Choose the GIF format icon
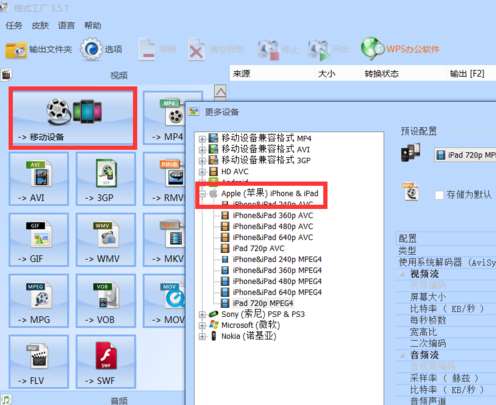 tap(39, 240)
